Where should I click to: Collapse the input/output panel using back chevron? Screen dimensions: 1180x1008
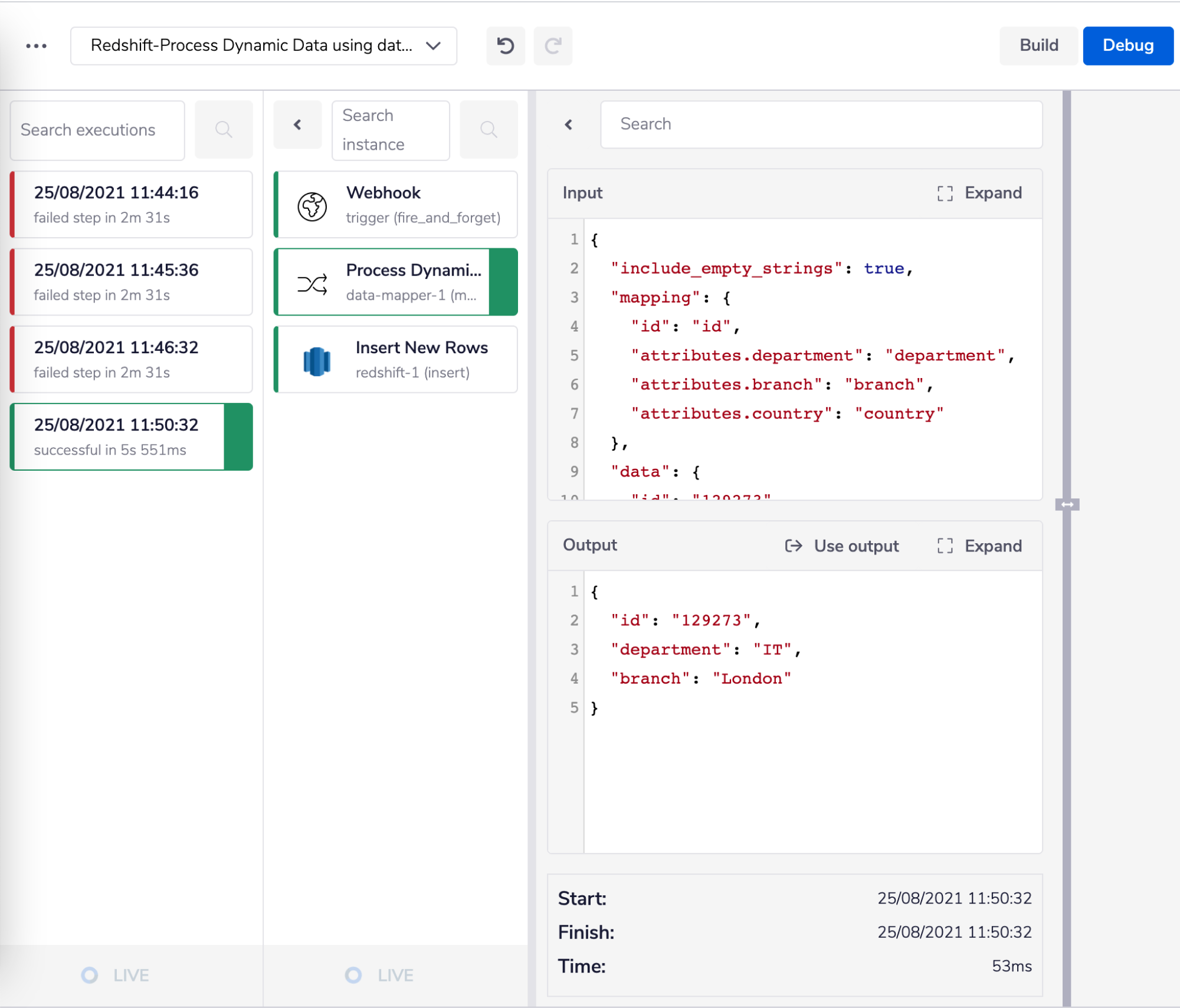pyautogui.click(x=568, y=124)
